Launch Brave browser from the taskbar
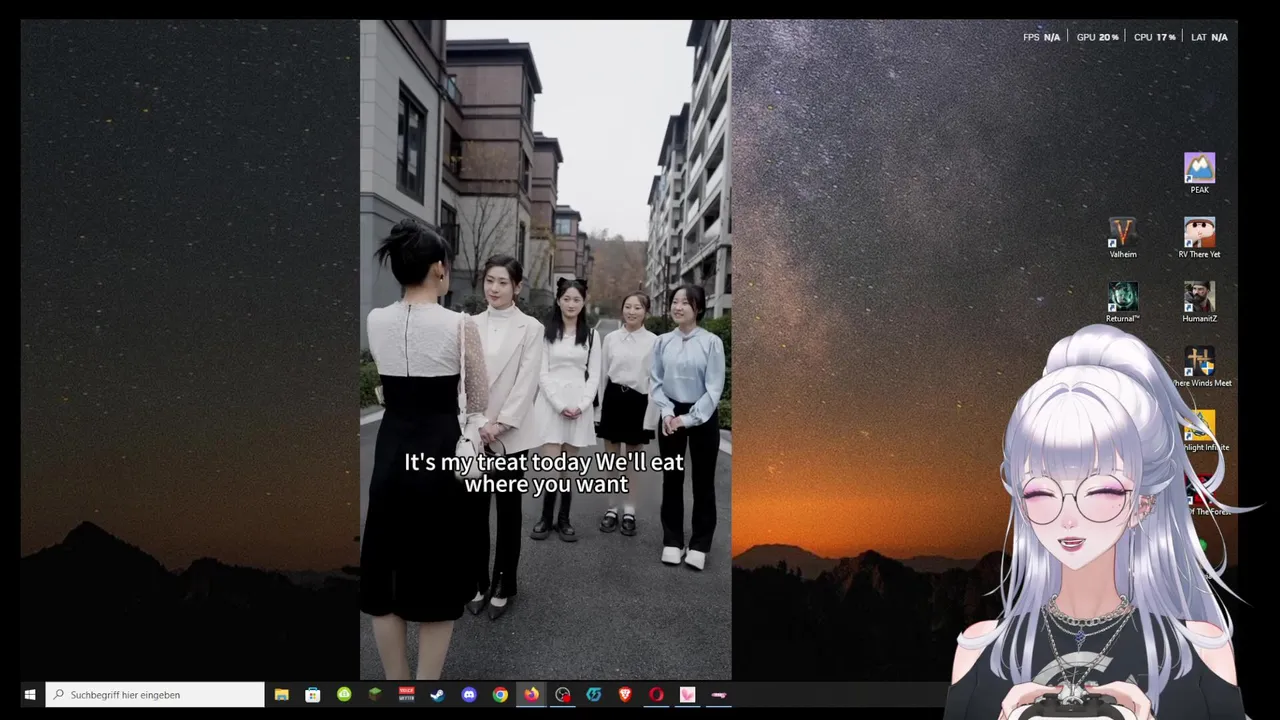Screen dimensions: 1280x720 [x=625, y=694]
